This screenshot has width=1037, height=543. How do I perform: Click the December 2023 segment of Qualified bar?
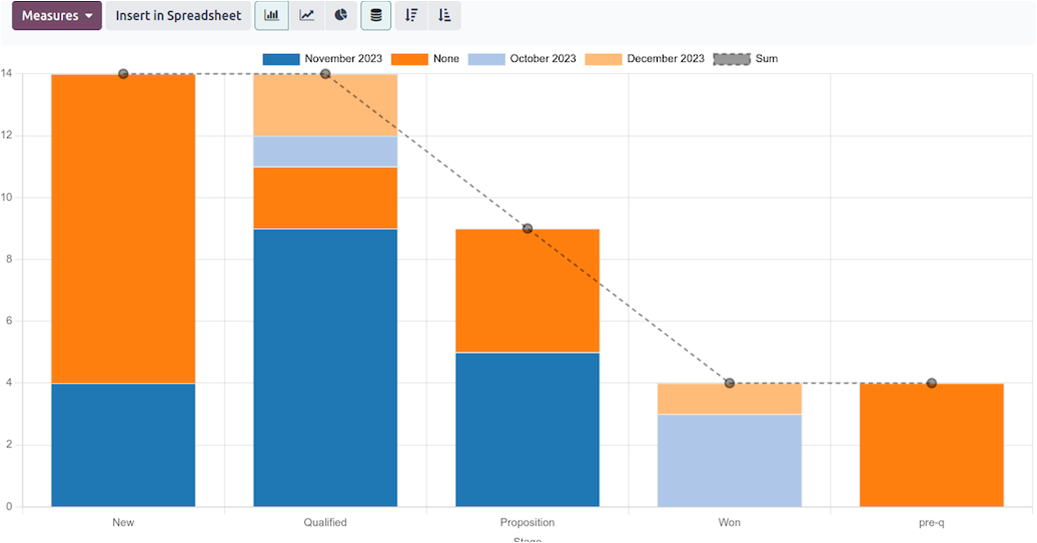(x=325, y=105)
